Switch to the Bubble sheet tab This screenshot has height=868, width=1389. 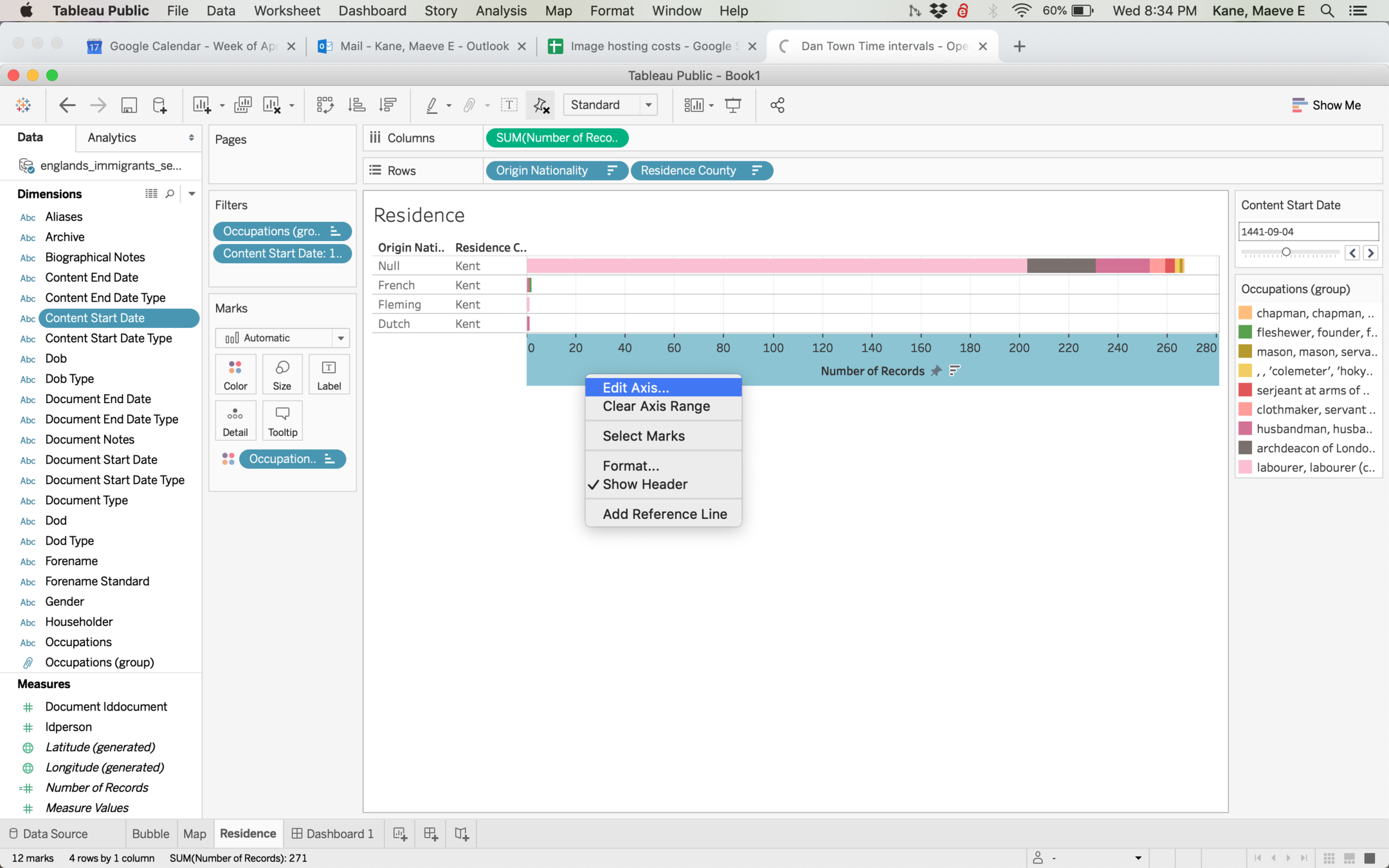[150, 834]
